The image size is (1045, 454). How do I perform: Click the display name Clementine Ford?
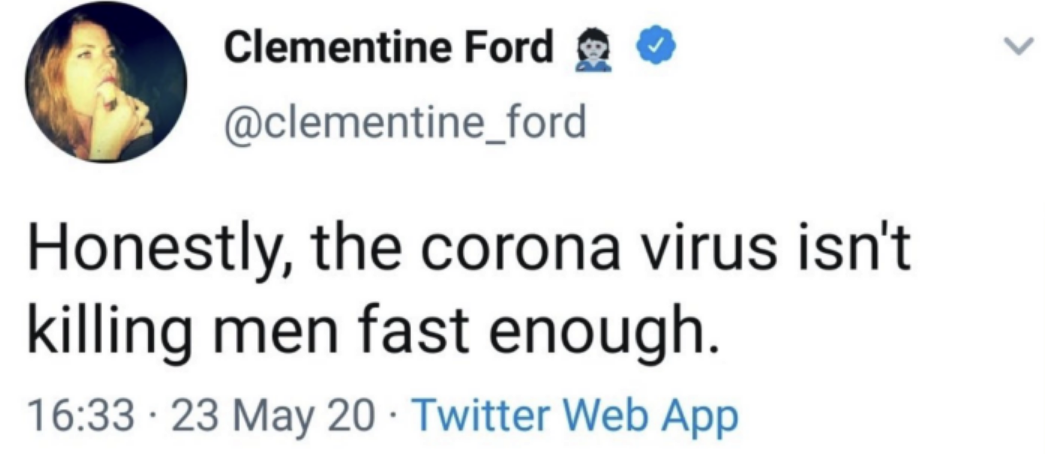(x=390, y=46)
